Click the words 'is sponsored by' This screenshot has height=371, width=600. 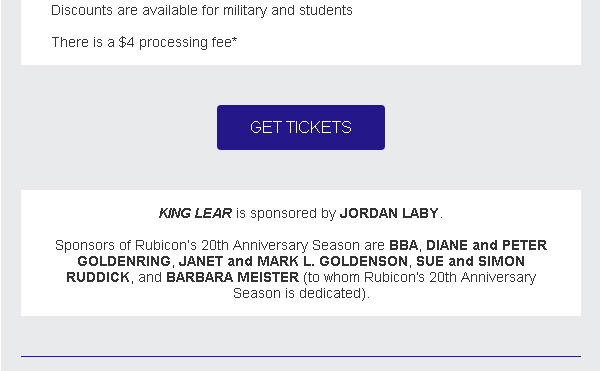pyautogui.click(x=286, y=213)
